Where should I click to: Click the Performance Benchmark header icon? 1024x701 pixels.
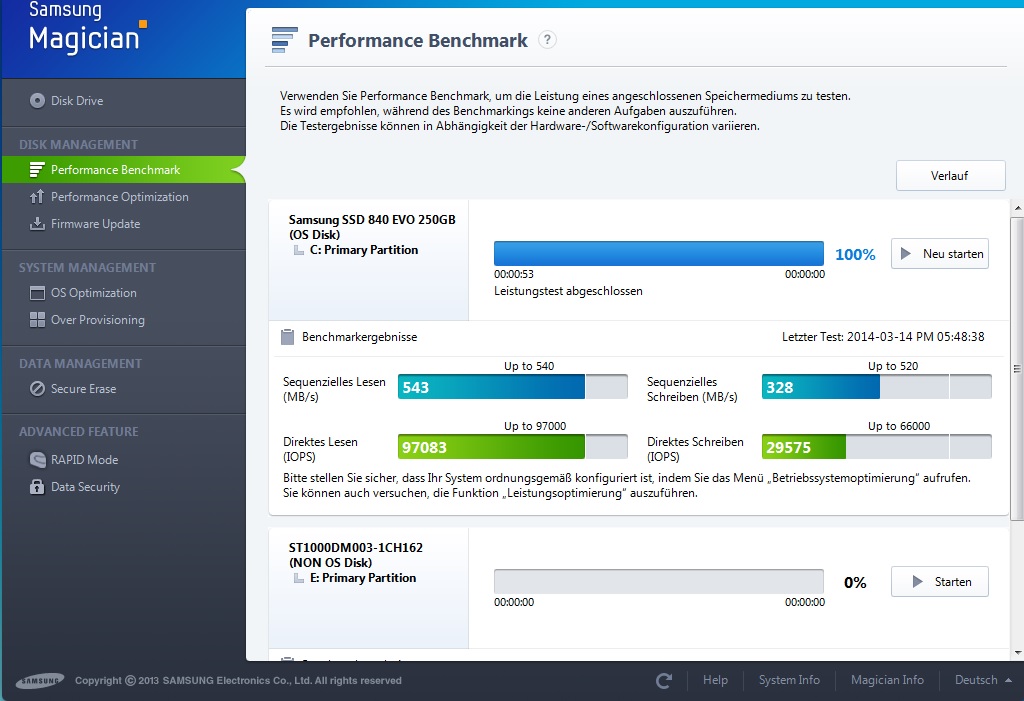pos(284,40)
